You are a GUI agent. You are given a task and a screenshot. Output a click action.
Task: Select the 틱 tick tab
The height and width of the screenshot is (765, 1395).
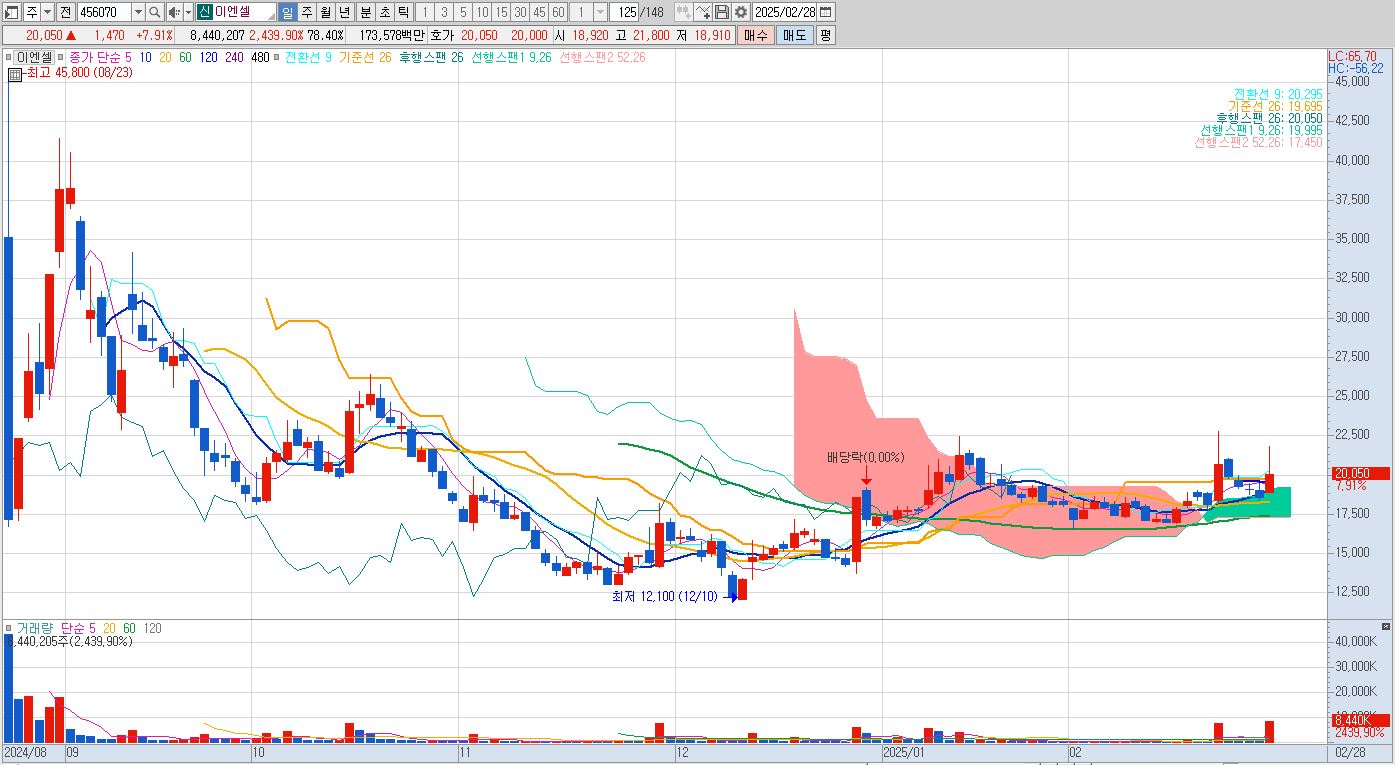point(403,12)
